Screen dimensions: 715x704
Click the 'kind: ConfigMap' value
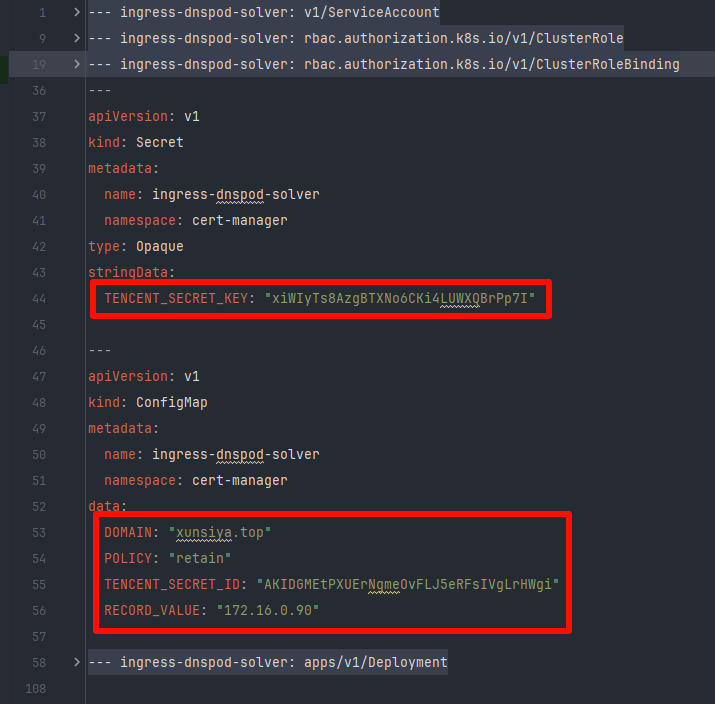coord(171,403)
